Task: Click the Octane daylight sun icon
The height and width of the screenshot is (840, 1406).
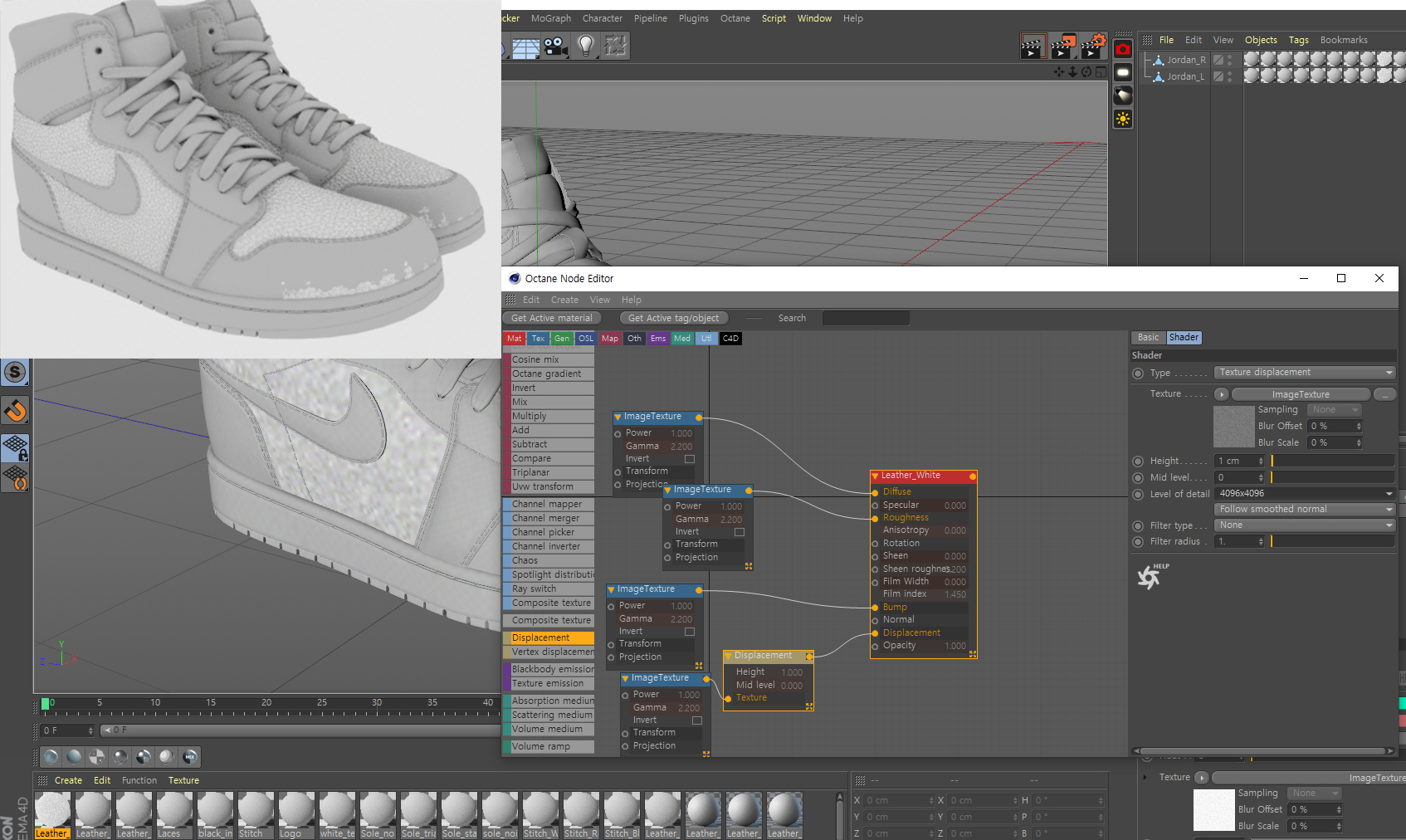Action: coord(1123,120)
